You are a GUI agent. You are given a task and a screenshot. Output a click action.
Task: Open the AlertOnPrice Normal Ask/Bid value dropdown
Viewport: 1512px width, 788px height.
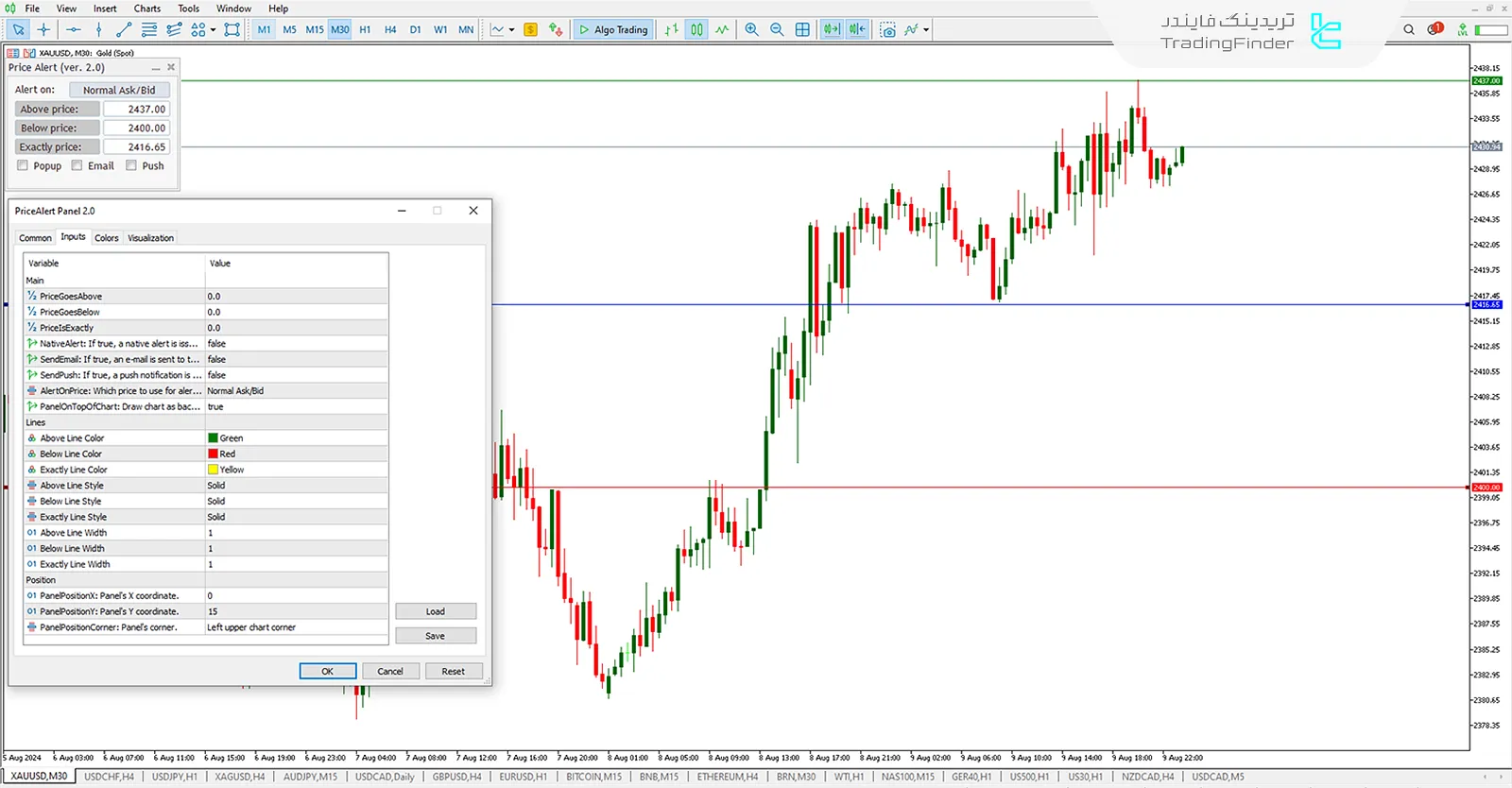296,391
